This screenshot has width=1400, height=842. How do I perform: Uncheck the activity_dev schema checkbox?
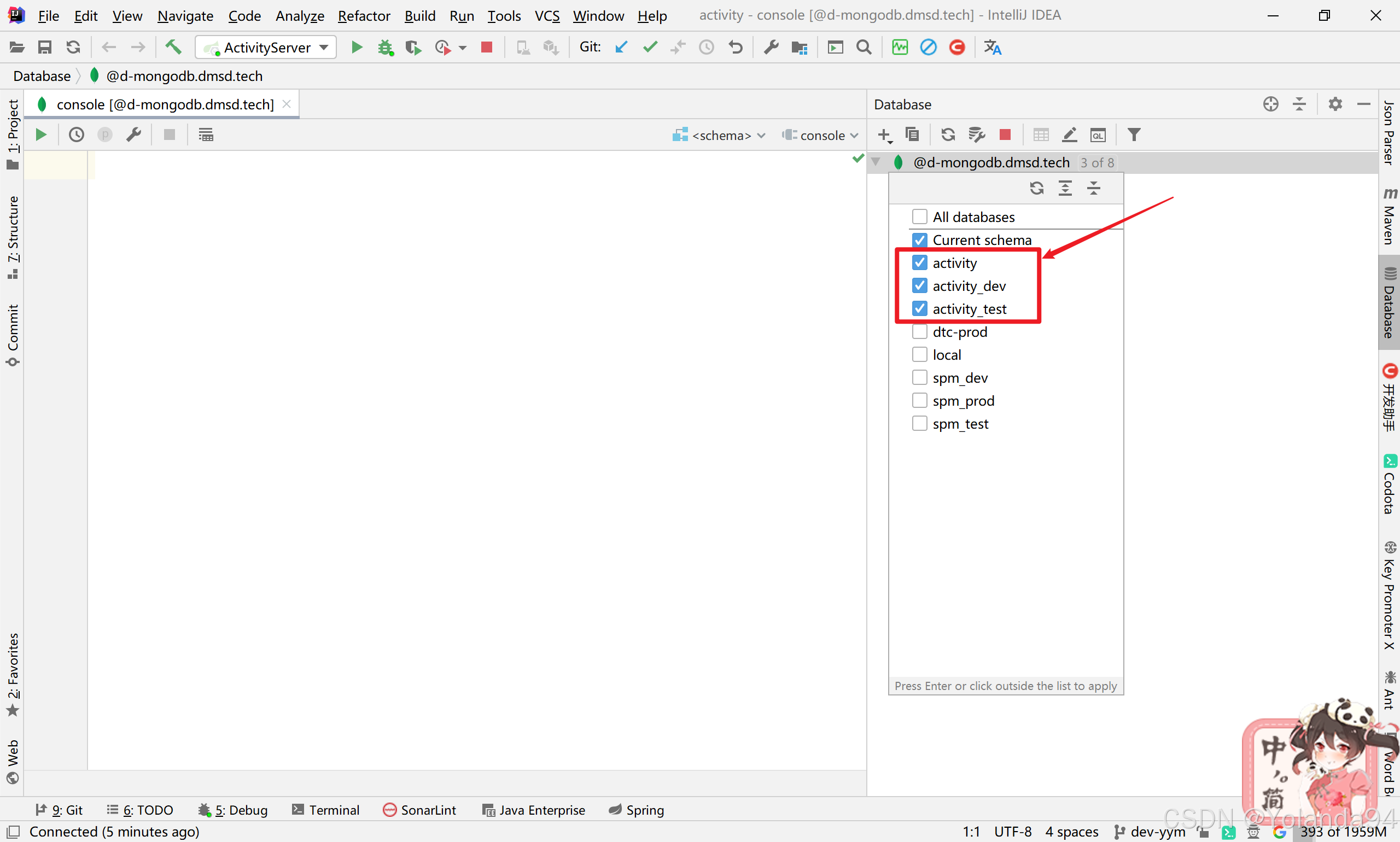pos(919,286)
